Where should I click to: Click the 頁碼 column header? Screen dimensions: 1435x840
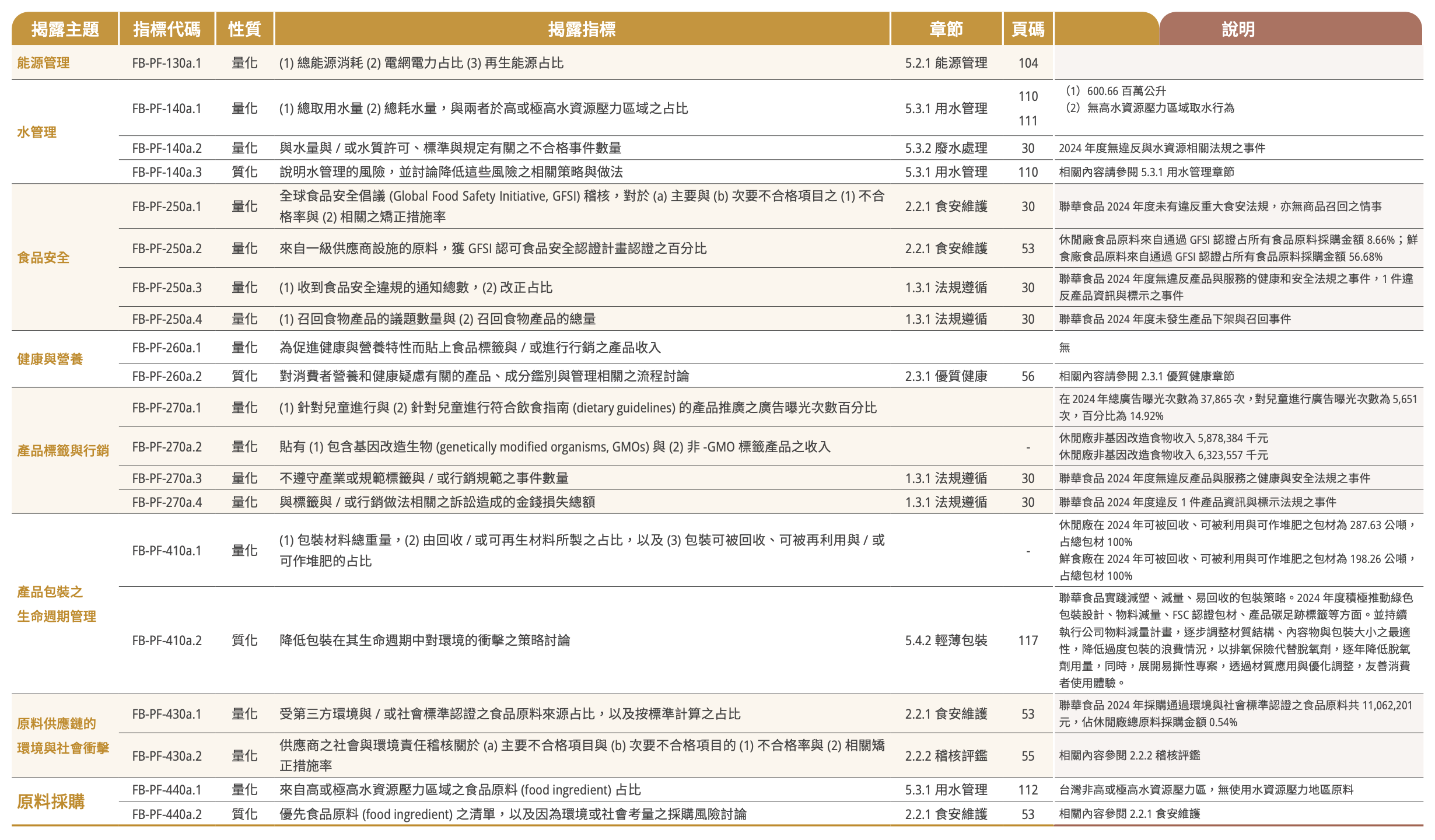click(x=1027, y=29)
